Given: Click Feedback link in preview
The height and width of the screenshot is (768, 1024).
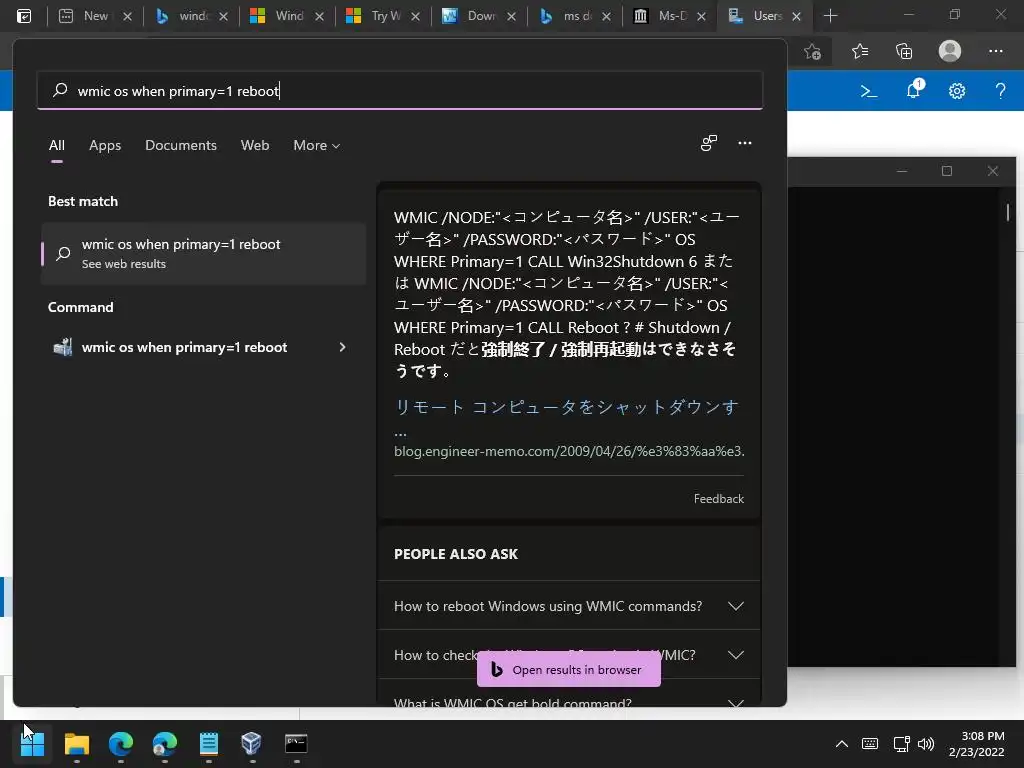Looking at the screenshot, I should pos(718,499).
